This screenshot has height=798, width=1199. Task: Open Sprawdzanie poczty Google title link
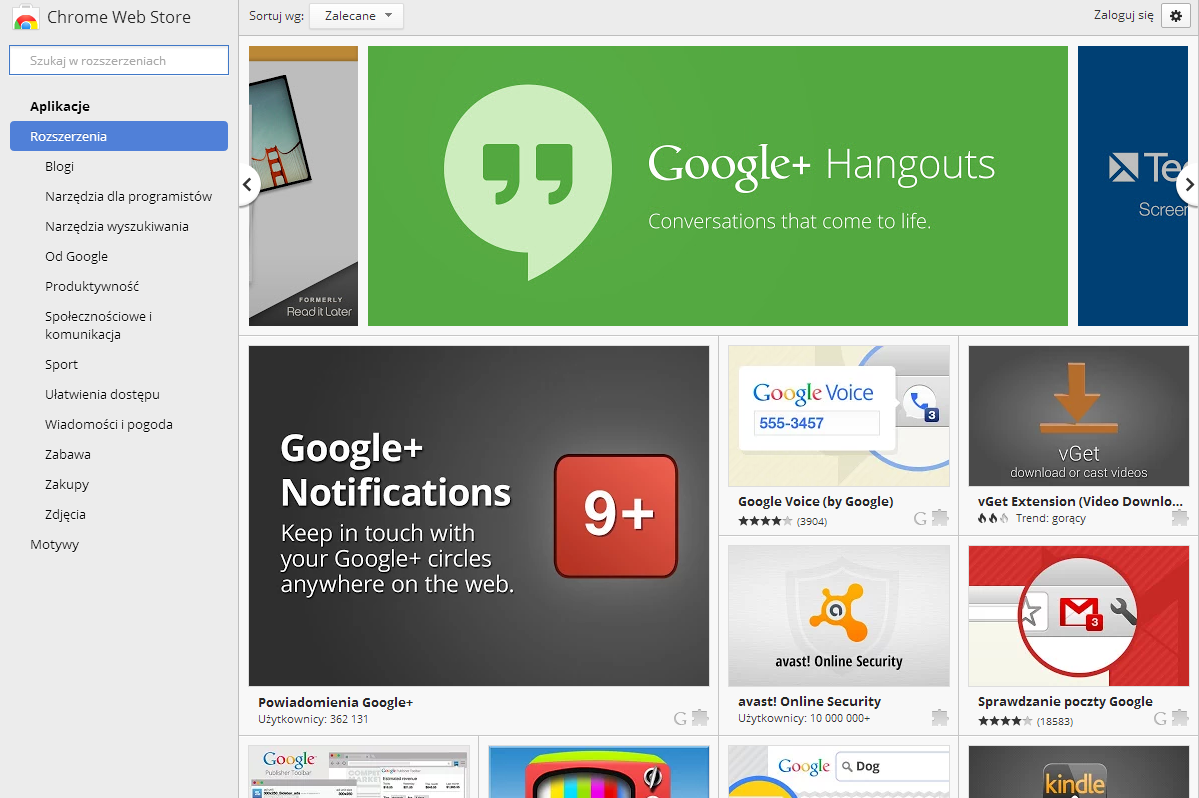click(1065, 701)
